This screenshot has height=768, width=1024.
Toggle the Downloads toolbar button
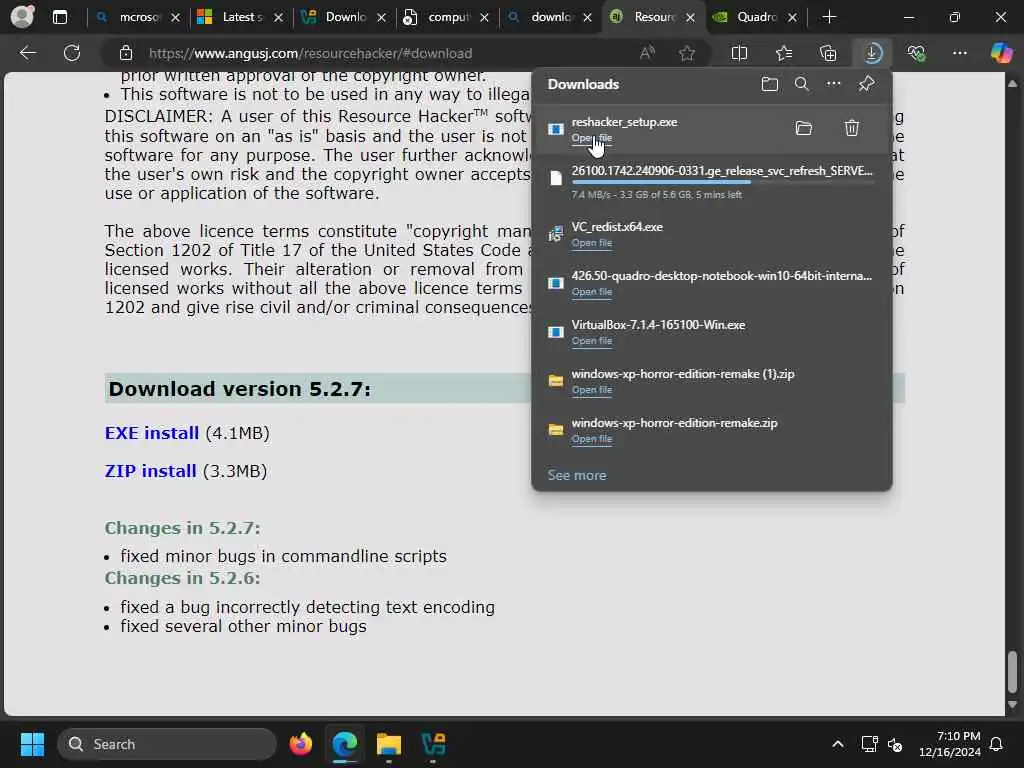[872, 53]
